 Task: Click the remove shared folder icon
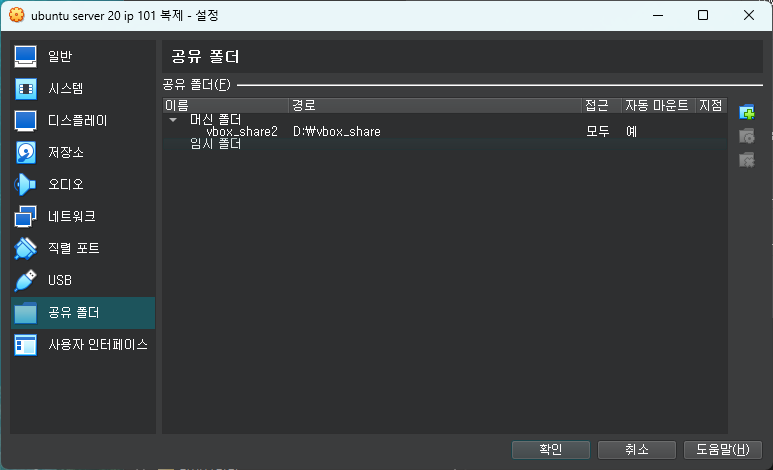tap(747, 160)
